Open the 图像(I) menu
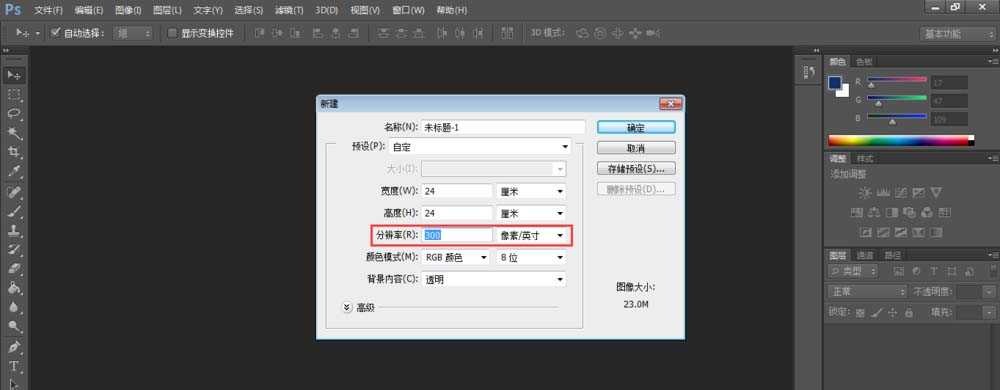 [129, 10]
